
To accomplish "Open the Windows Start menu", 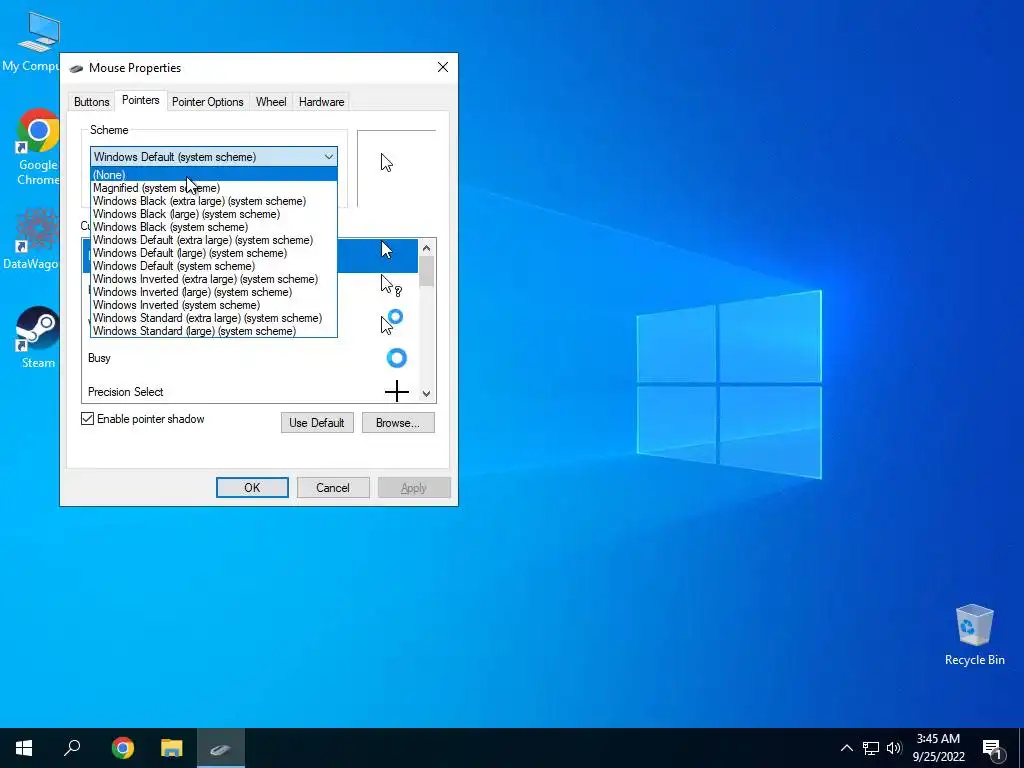I will coord(24,748).
